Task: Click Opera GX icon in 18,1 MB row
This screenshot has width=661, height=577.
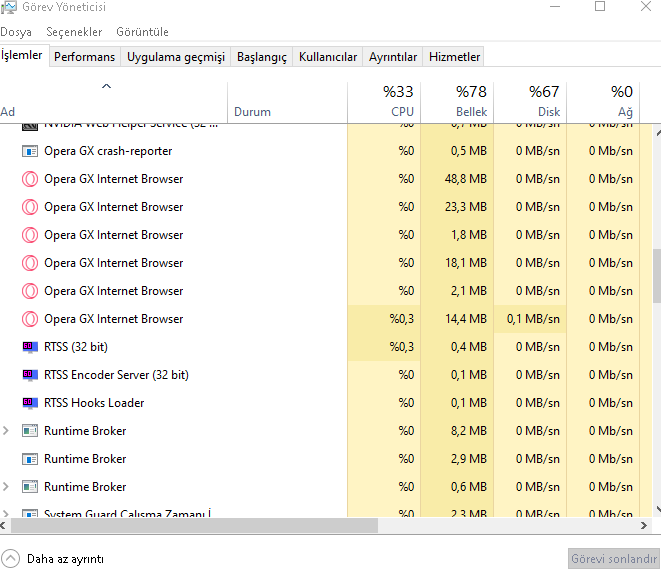Action: click(30, 263)
